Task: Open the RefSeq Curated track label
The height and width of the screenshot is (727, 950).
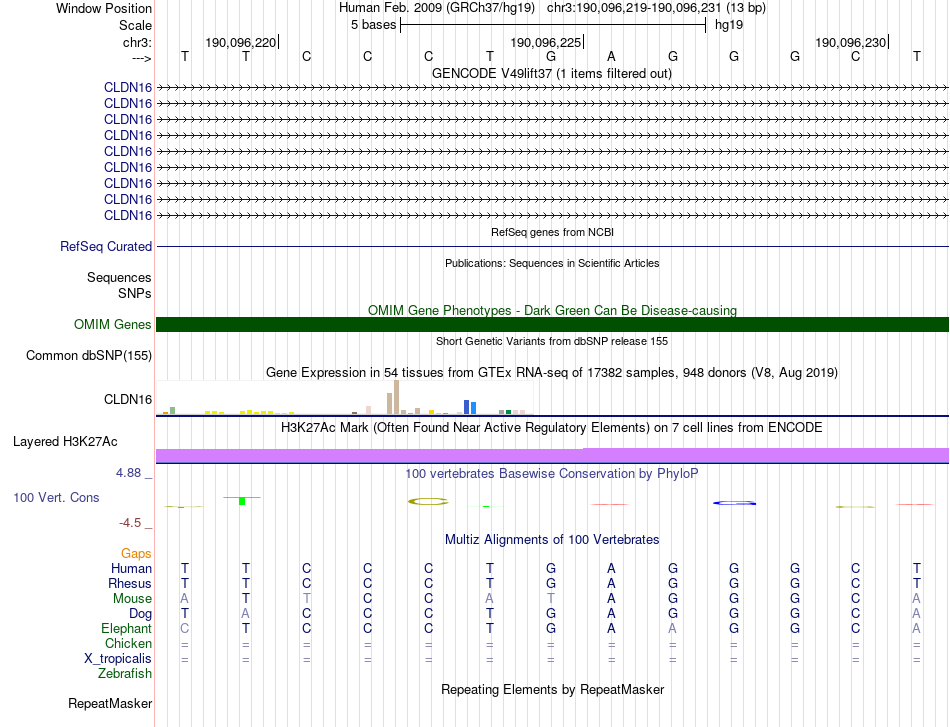Action: [106, 247]
